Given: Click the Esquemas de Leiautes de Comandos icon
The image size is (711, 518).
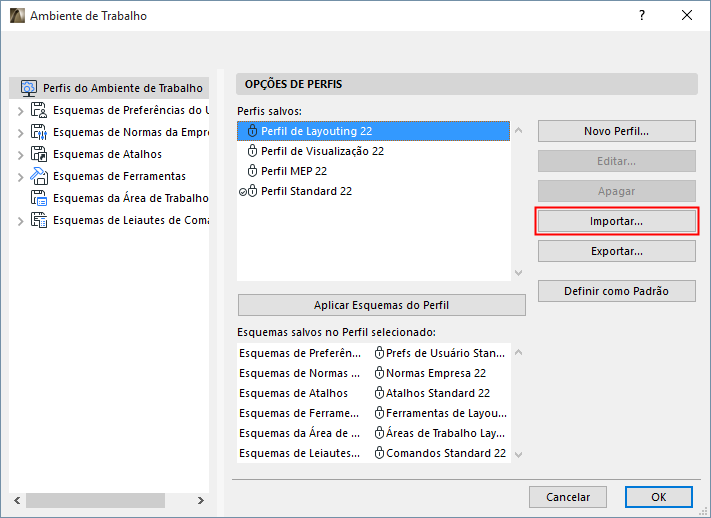Looking at the screenshot, I should point(39,220).
